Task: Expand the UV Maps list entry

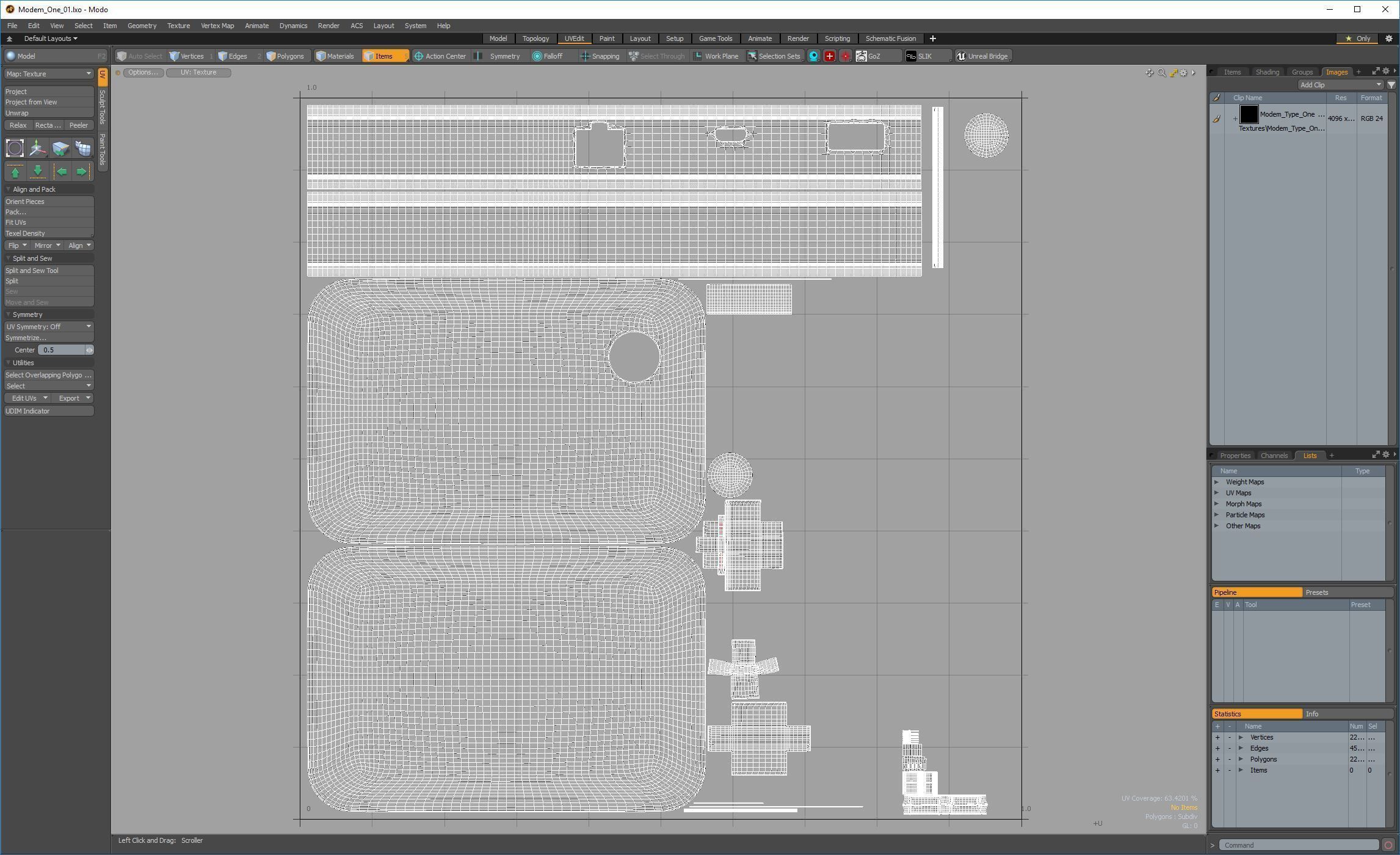Action: click(x=1216, y=493)
